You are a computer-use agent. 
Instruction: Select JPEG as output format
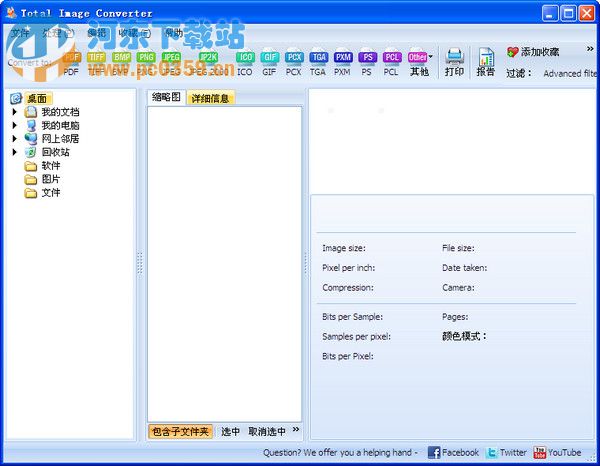click(x=171, y=64)
